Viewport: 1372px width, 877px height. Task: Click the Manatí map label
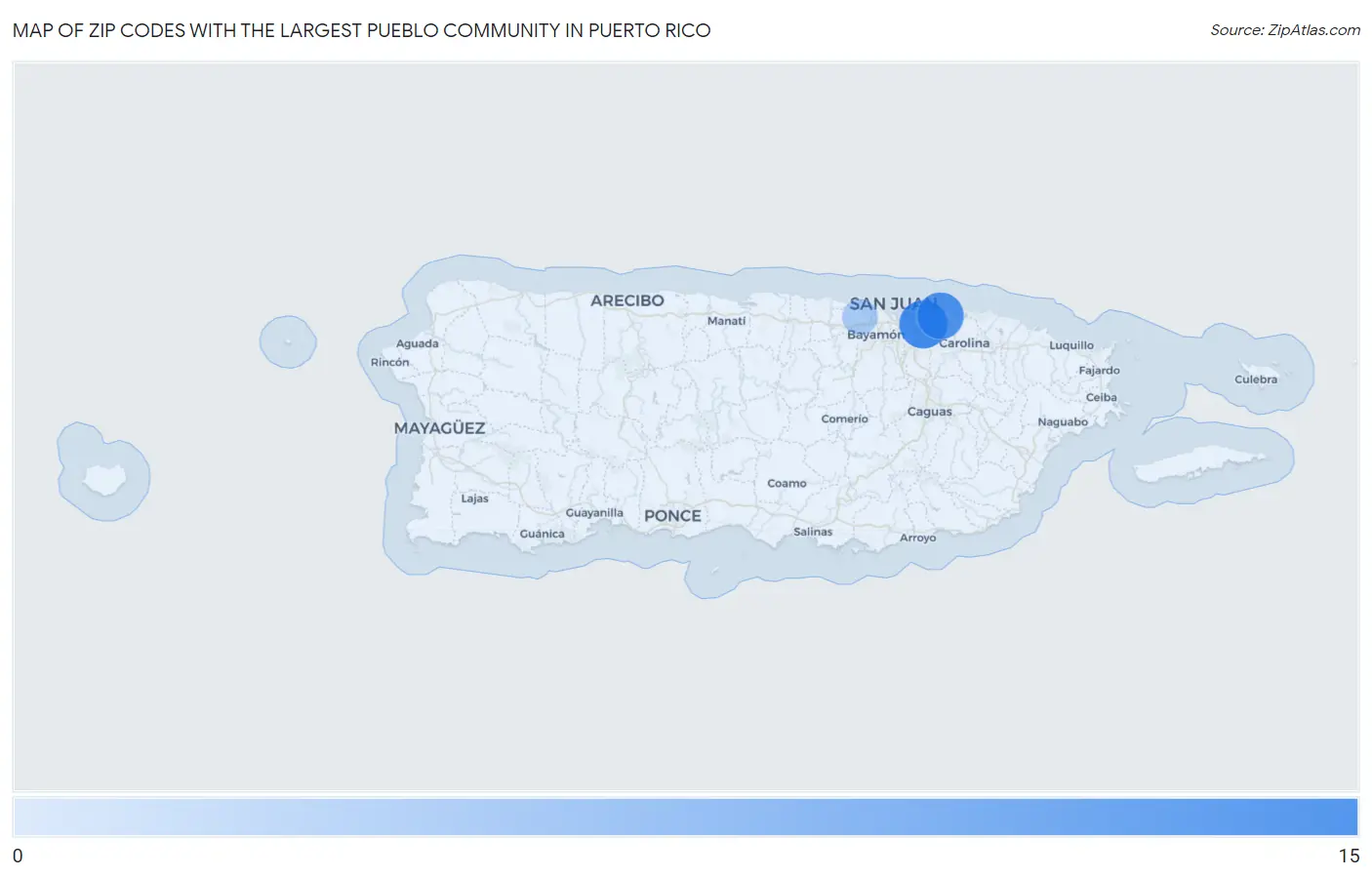tap(726, 321)
